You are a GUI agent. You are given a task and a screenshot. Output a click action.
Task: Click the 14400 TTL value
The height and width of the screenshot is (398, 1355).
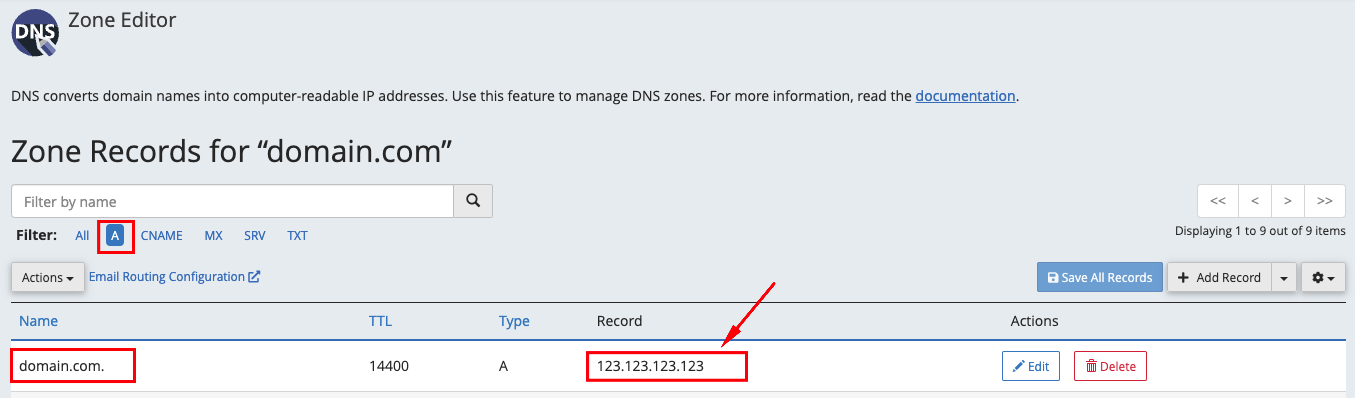[x=389, y=366]
